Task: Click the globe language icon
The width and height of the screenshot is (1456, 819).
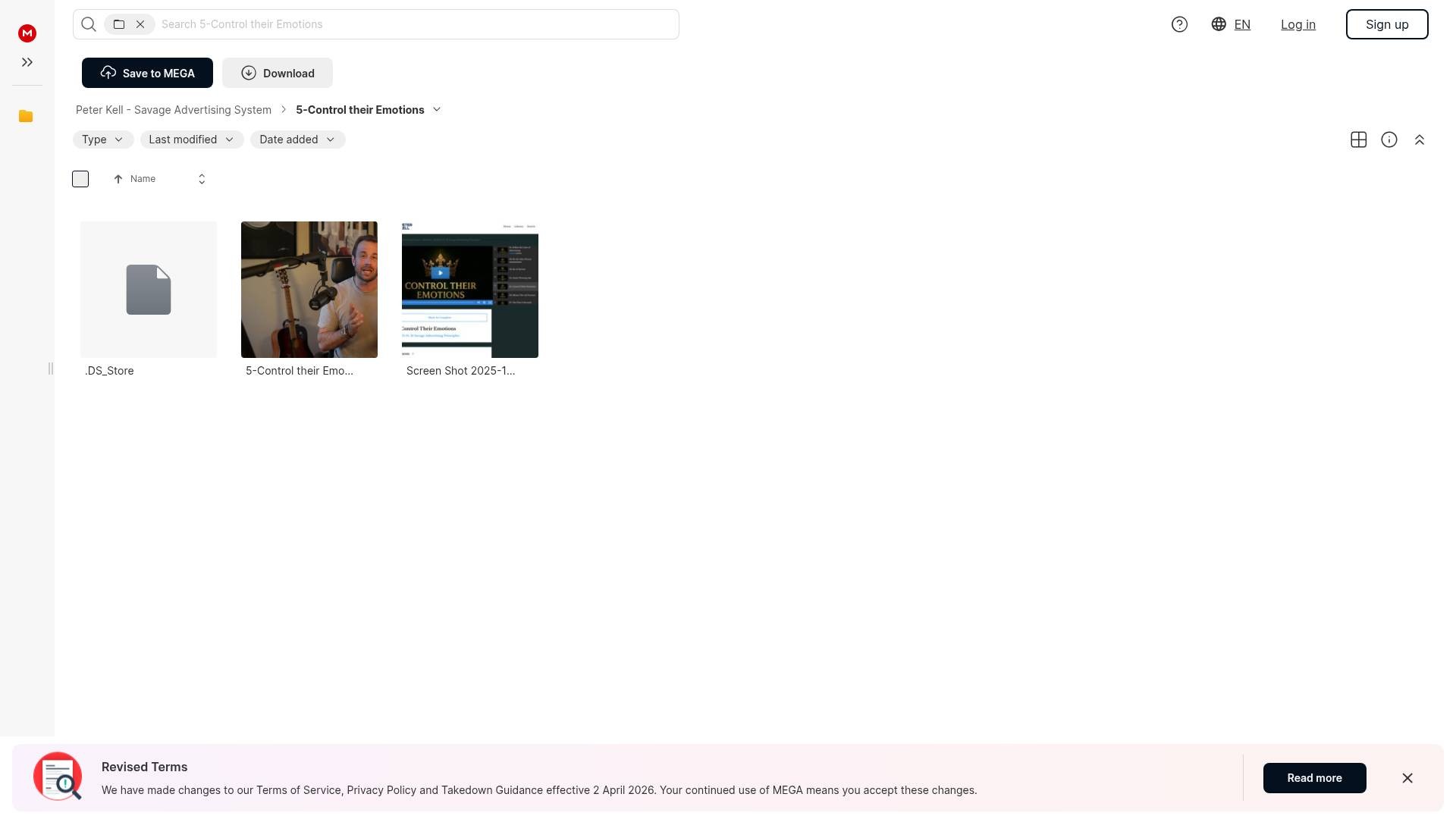Action: pyautogui.click(x=1219, y=24)
